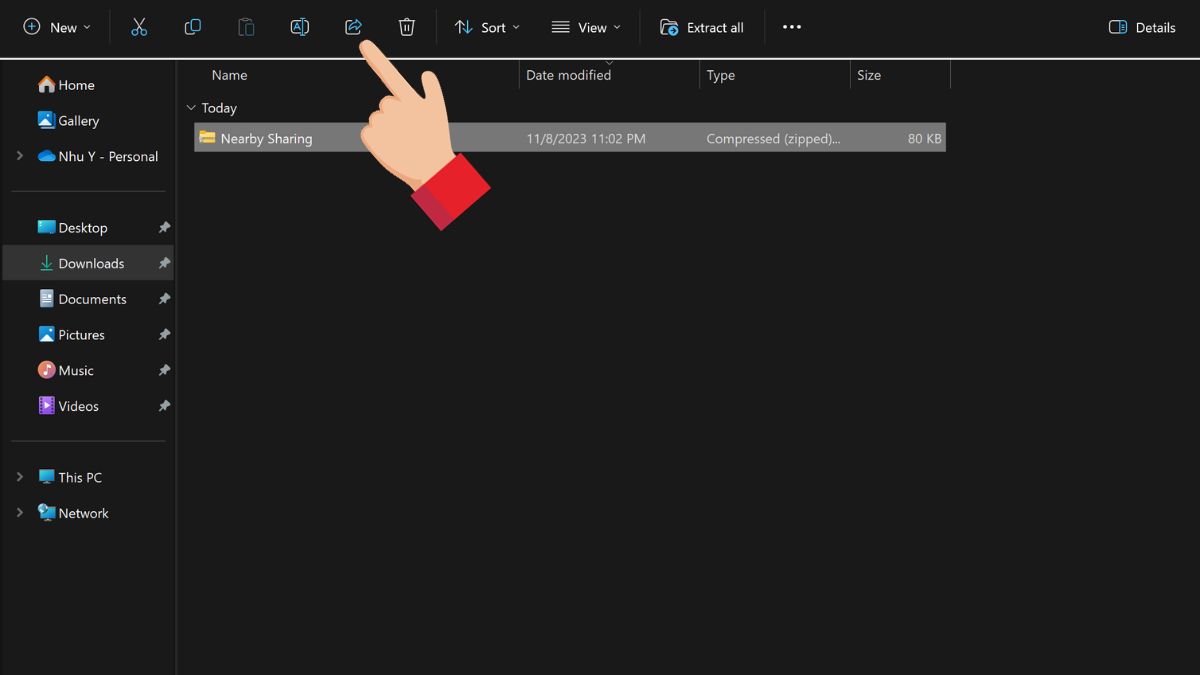Collapse the Today group
Viewport: 1200px width, 675px height.
coord(191,107)
